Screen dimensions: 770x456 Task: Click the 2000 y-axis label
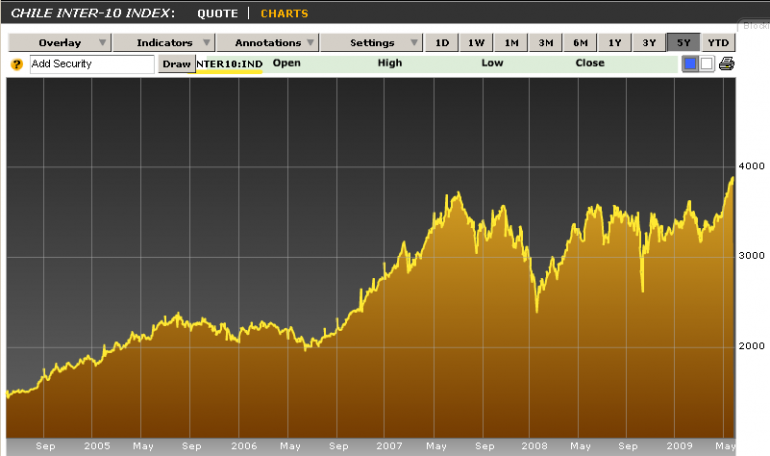(751, 346)
